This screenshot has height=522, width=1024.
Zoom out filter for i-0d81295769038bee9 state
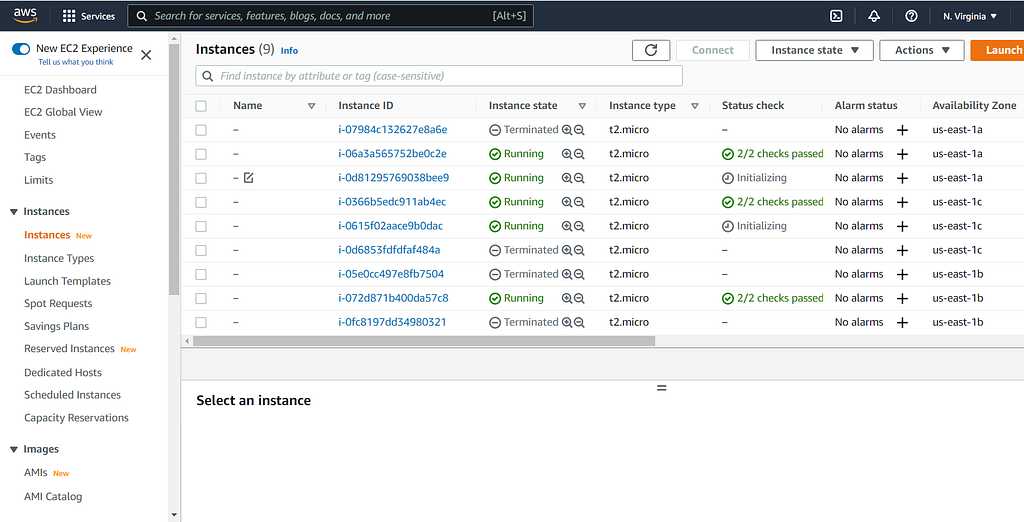click(x=579, y=178)
